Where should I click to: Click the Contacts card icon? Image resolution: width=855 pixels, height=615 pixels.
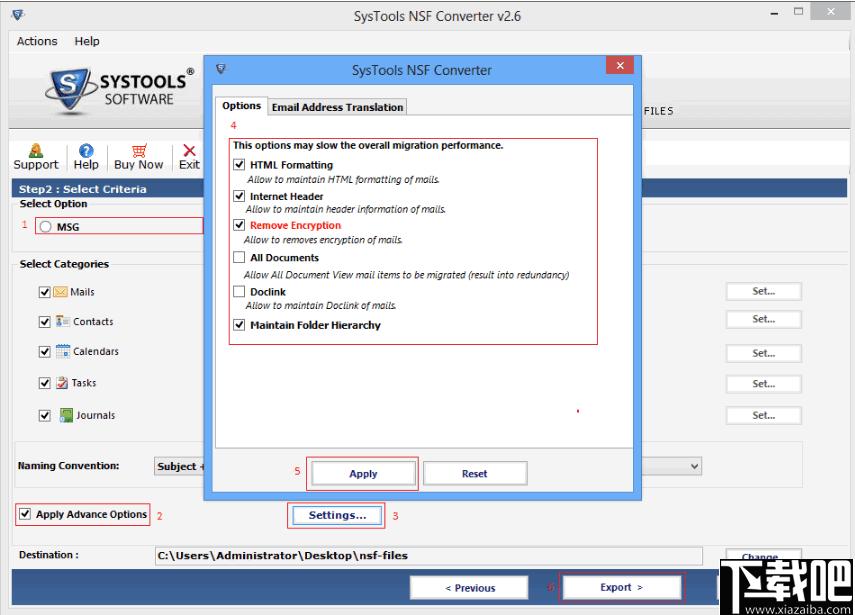63,322
